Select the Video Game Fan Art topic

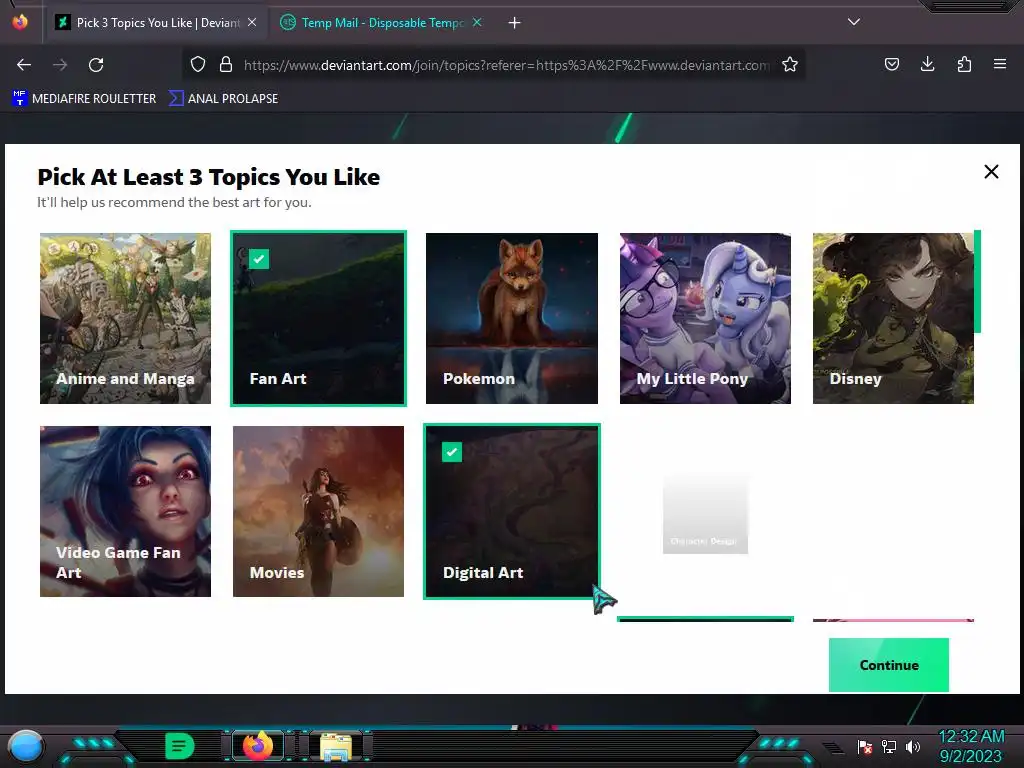[125, 511]
